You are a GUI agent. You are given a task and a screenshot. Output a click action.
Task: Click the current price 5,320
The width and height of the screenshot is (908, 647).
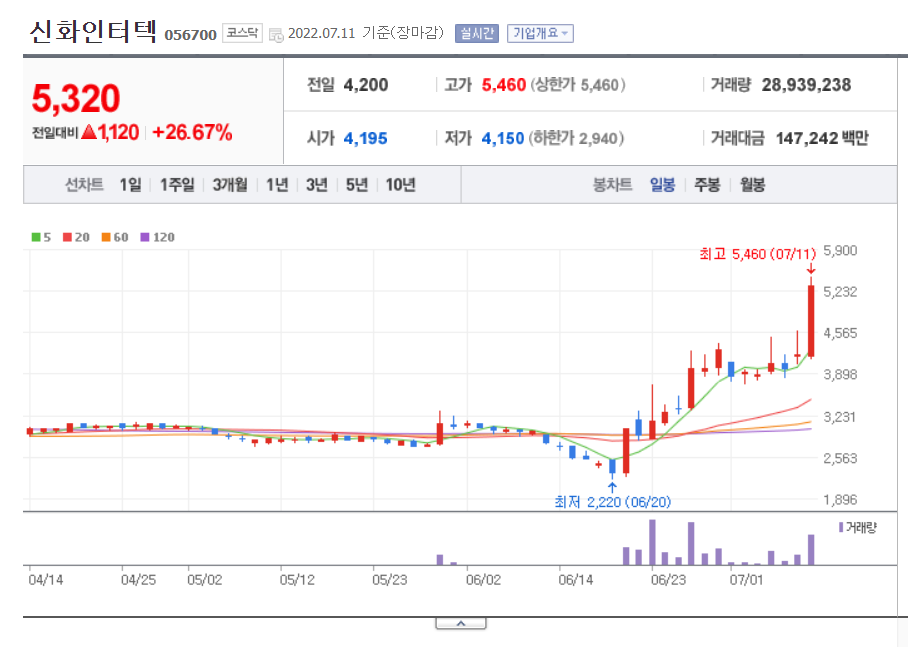click(x=76, y=98)
